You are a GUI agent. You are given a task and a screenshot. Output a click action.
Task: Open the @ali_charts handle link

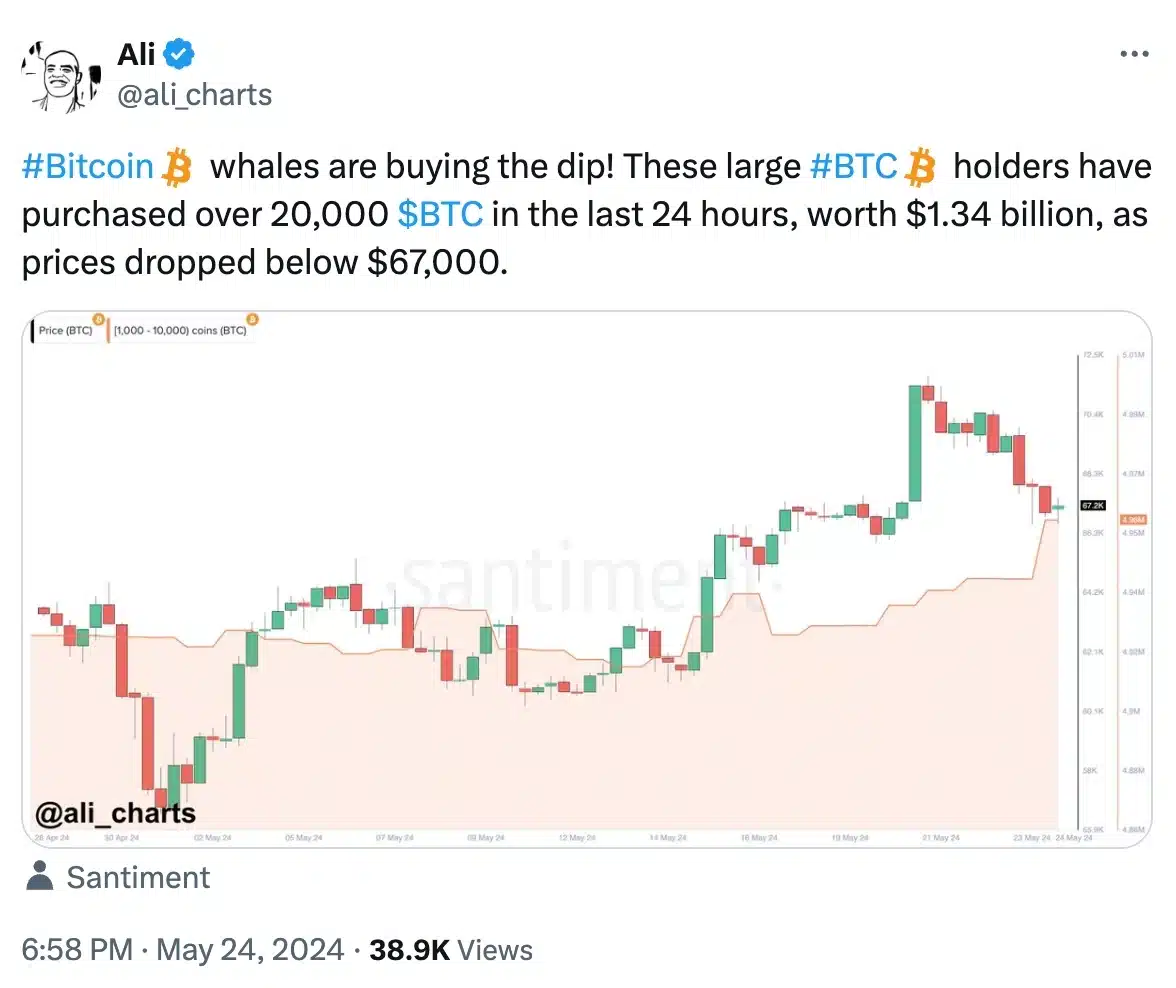coord(195,95)
